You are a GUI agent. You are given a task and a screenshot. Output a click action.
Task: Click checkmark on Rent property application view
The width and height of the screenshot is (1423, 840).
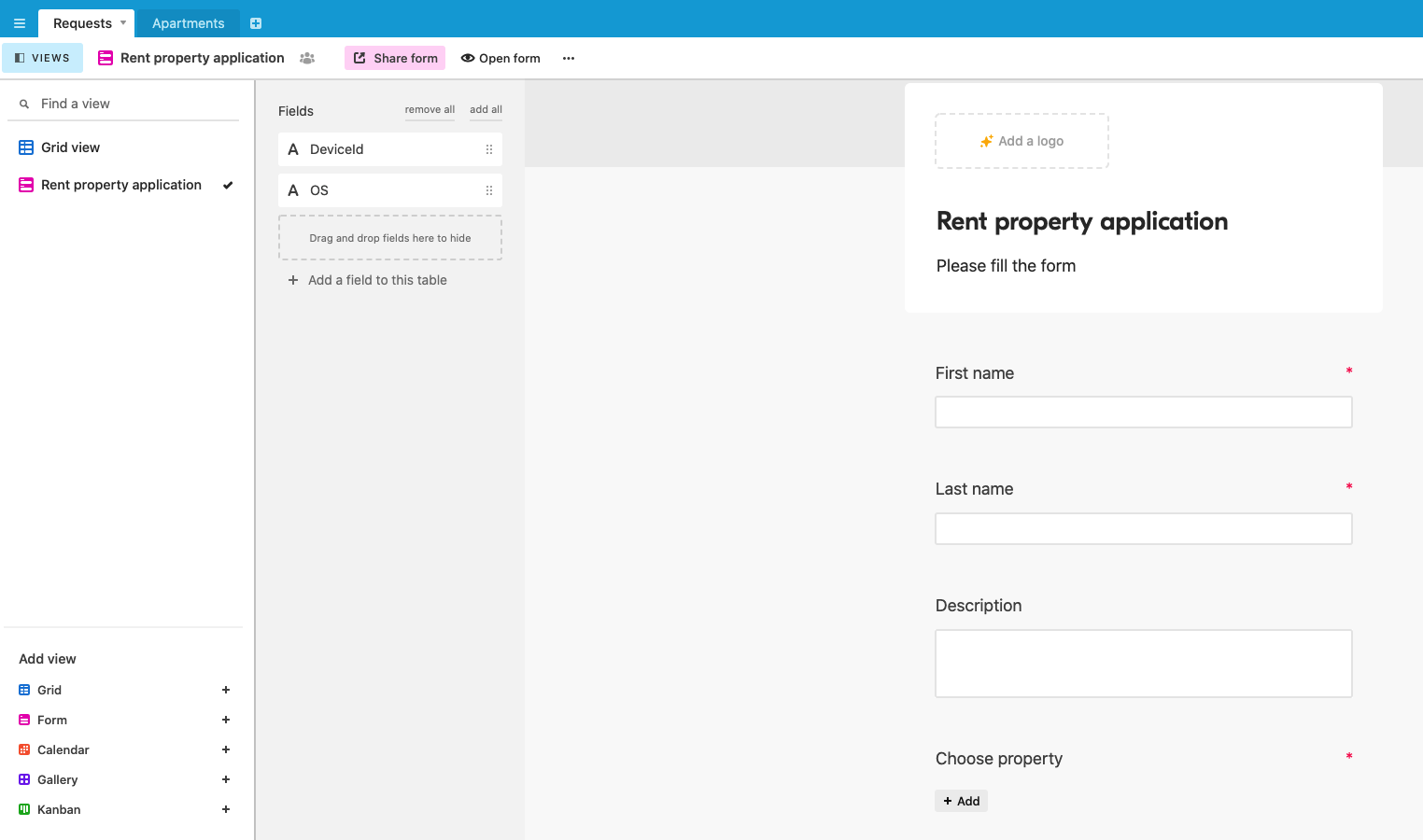point(228,185)
